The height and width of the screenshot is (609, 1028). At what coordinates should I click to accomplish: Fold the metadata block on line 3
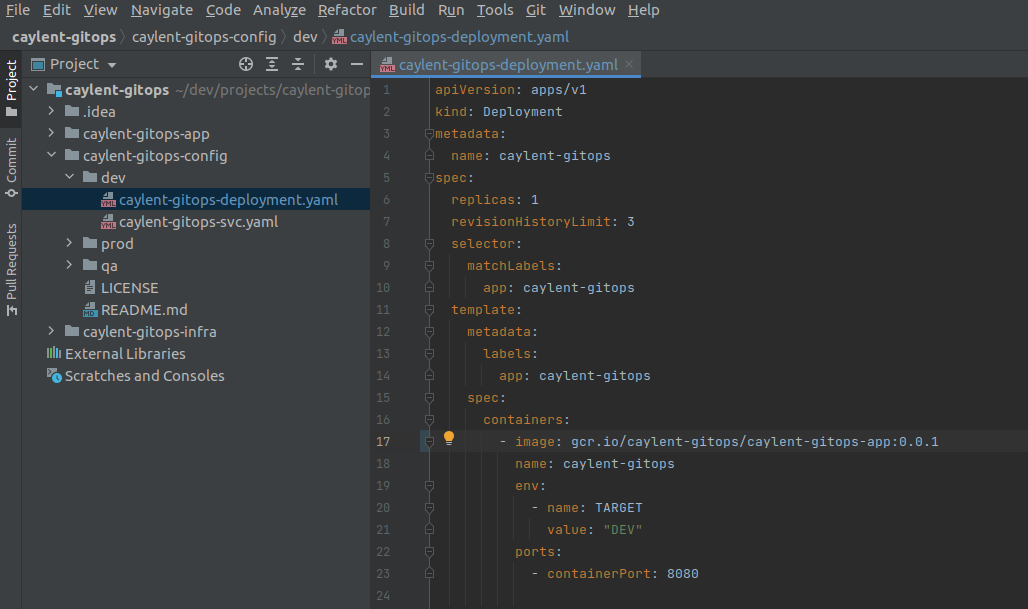pyautogui.click(x=429, y=134)
